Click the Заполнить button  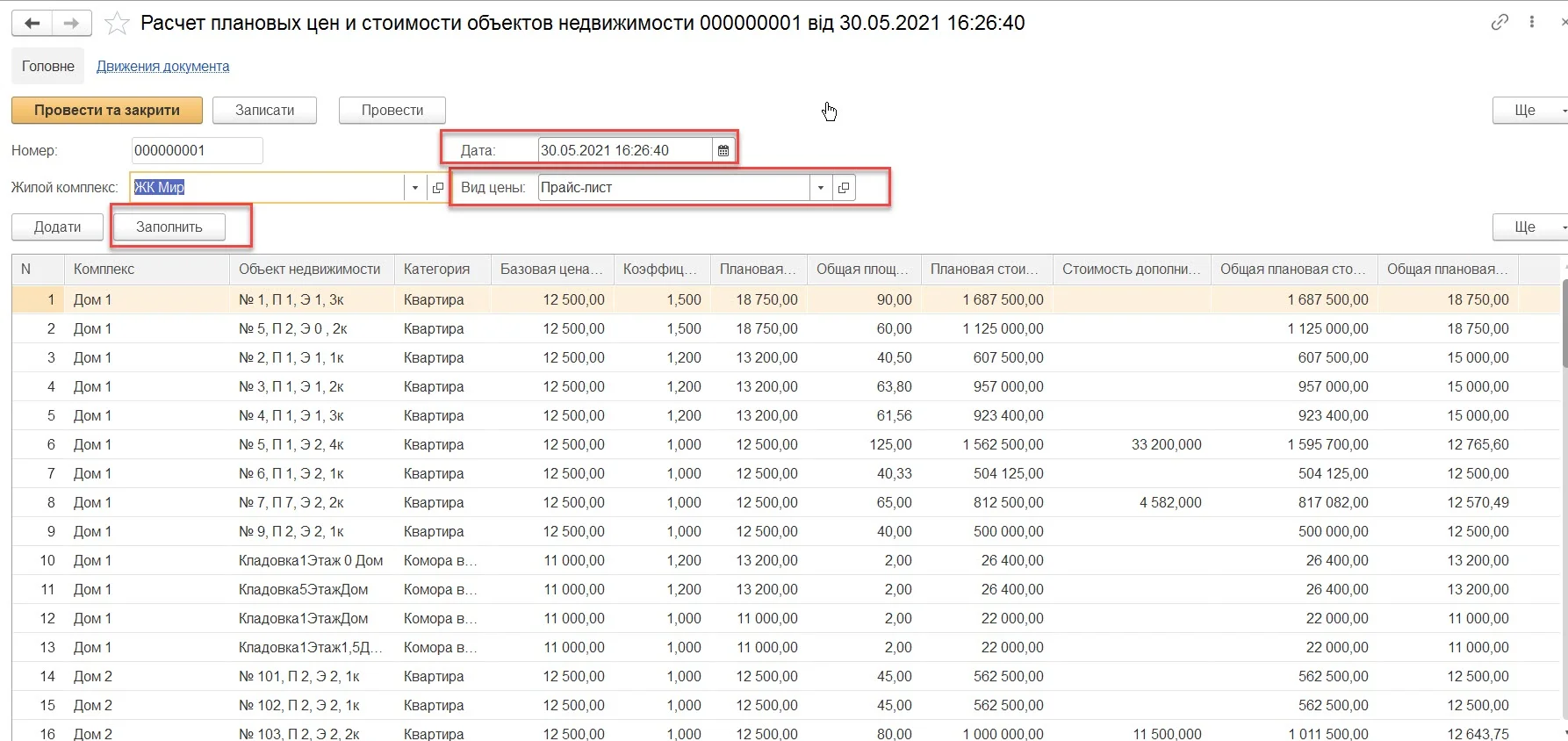[169, 227]
